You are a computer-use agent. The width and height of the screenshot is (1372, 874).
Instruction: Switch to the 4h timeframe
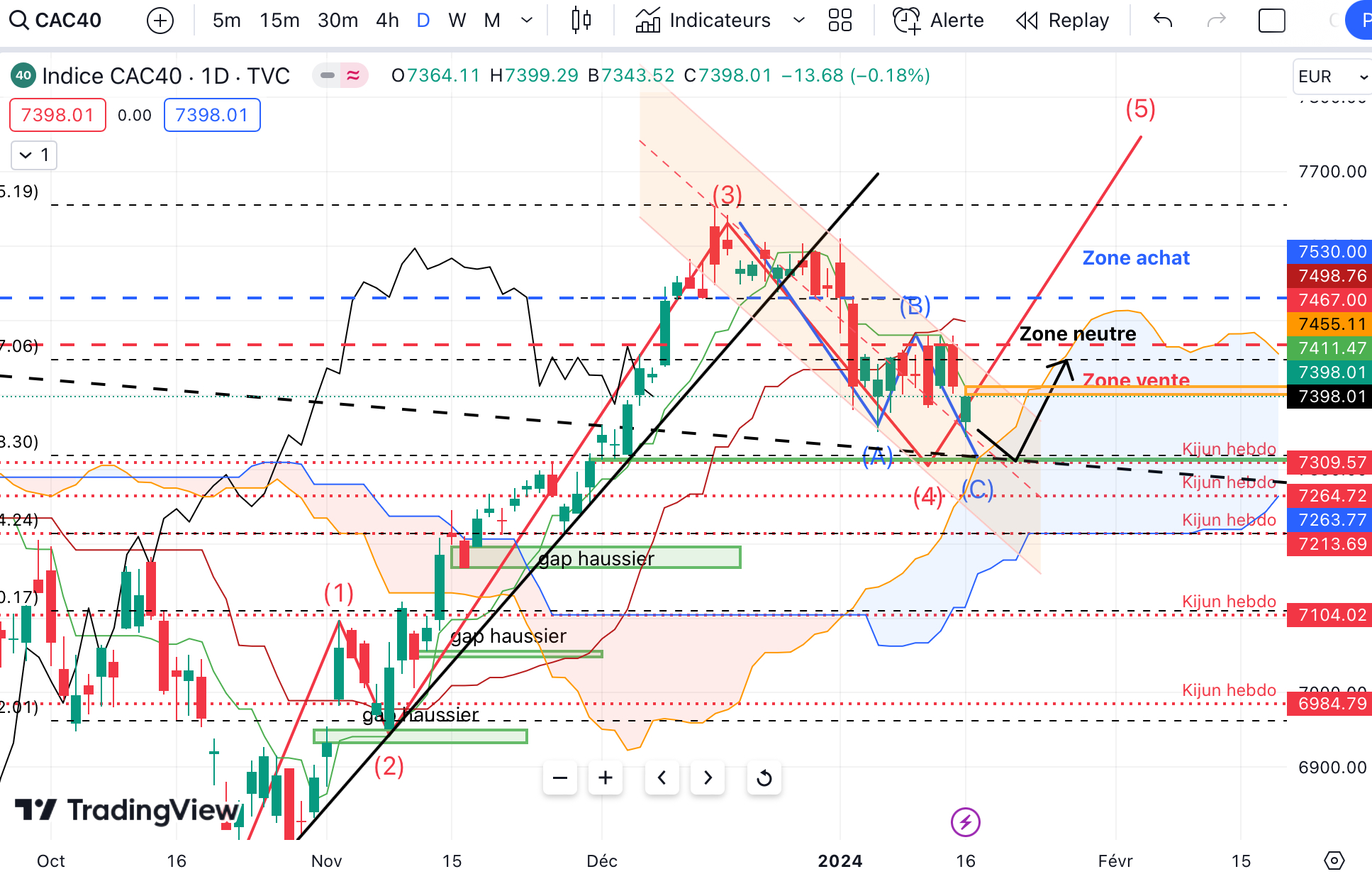pos(387,21)
